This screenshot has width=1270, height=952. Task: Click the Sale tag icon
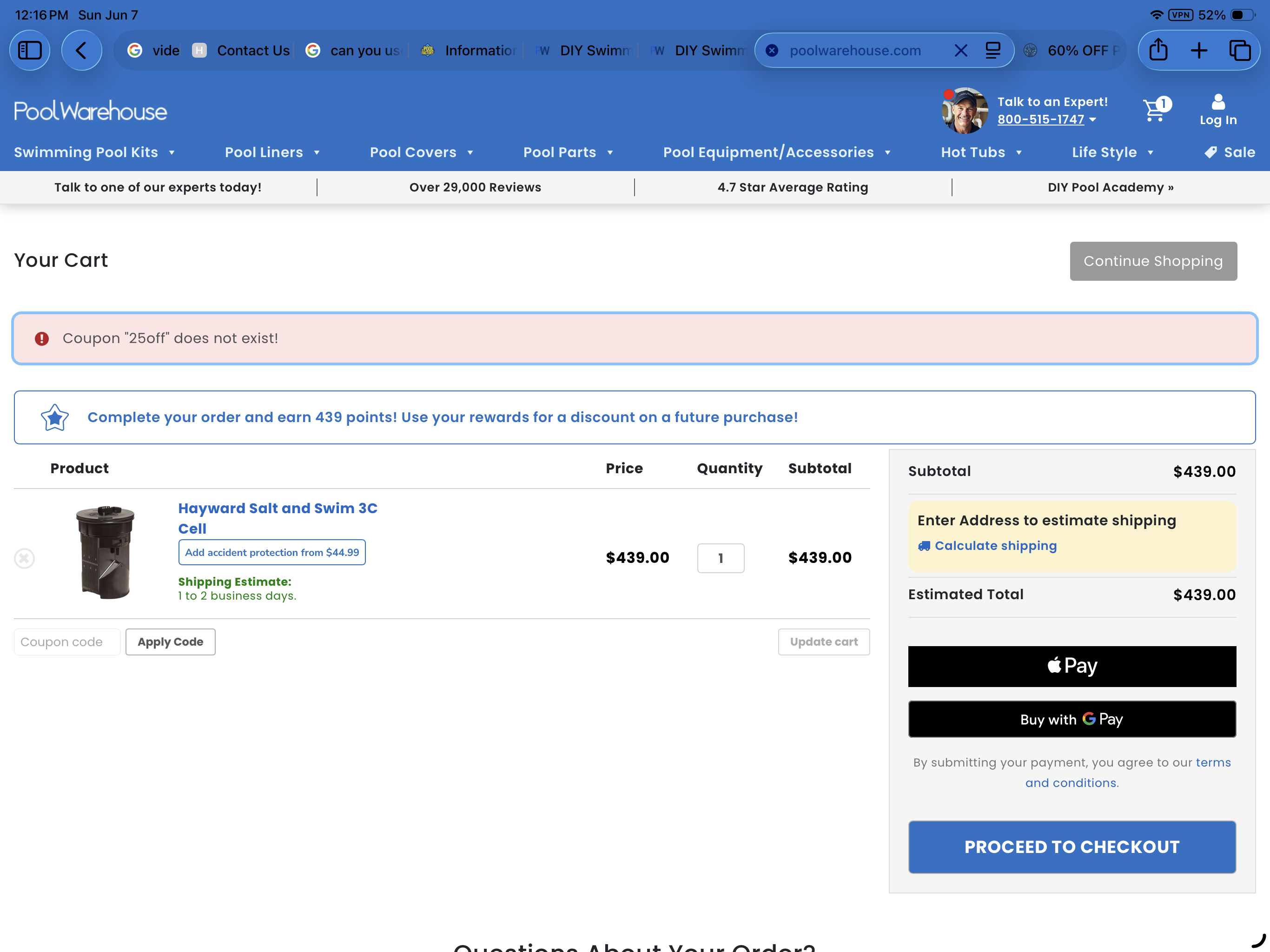tap(1210, 152)
